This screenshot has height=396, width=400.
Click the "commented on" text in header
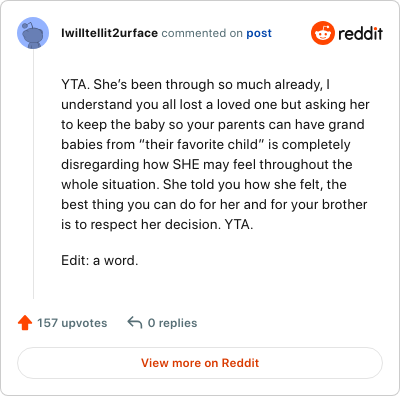202,33
